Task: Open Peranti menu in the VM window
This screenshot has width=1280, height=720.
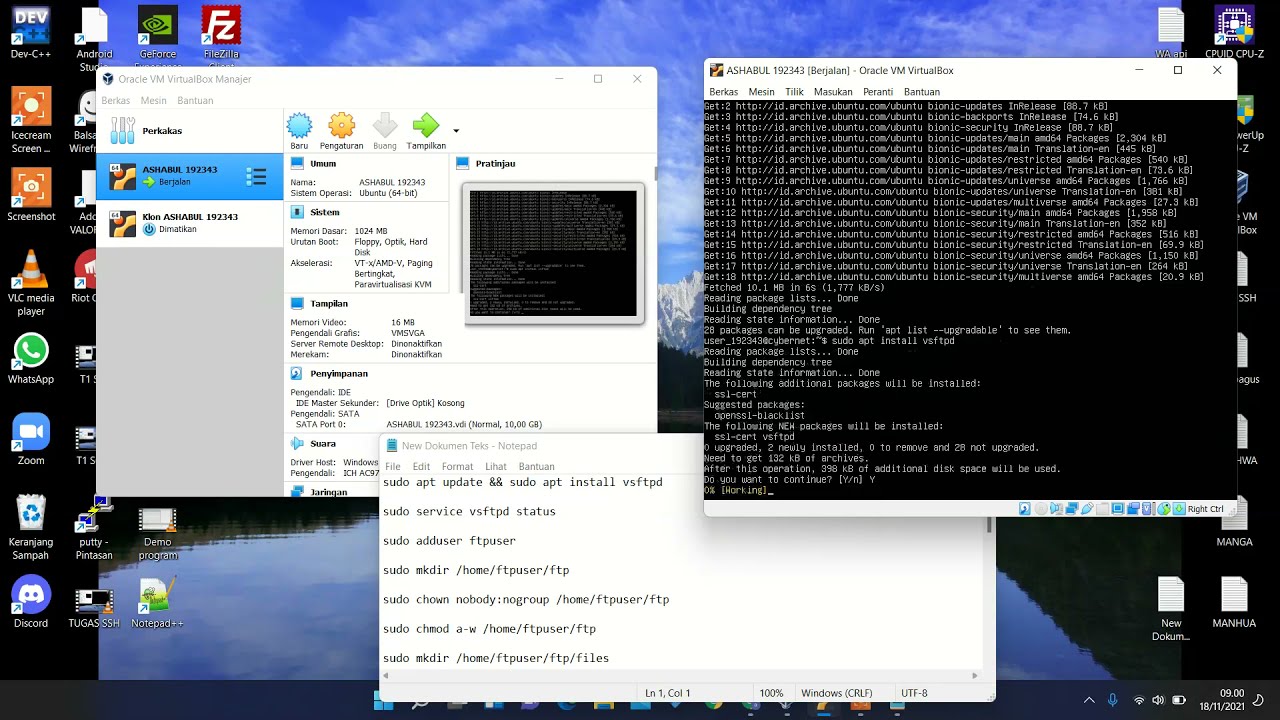Action: pos(877,92)
